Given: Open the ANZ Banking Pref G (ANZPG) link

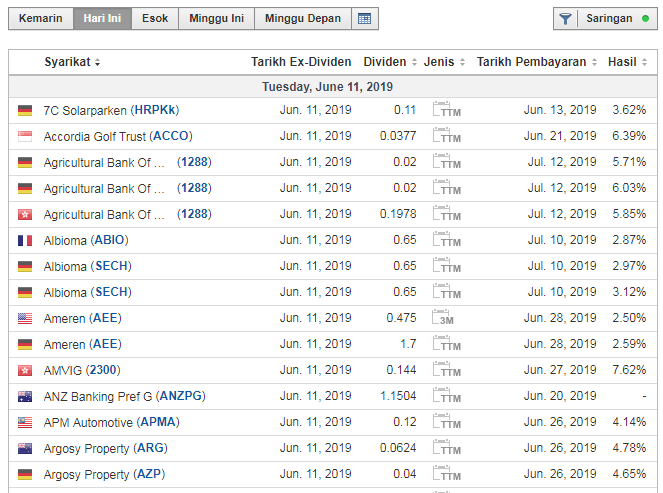Looking at the screenshot, I should pos(124,396).
